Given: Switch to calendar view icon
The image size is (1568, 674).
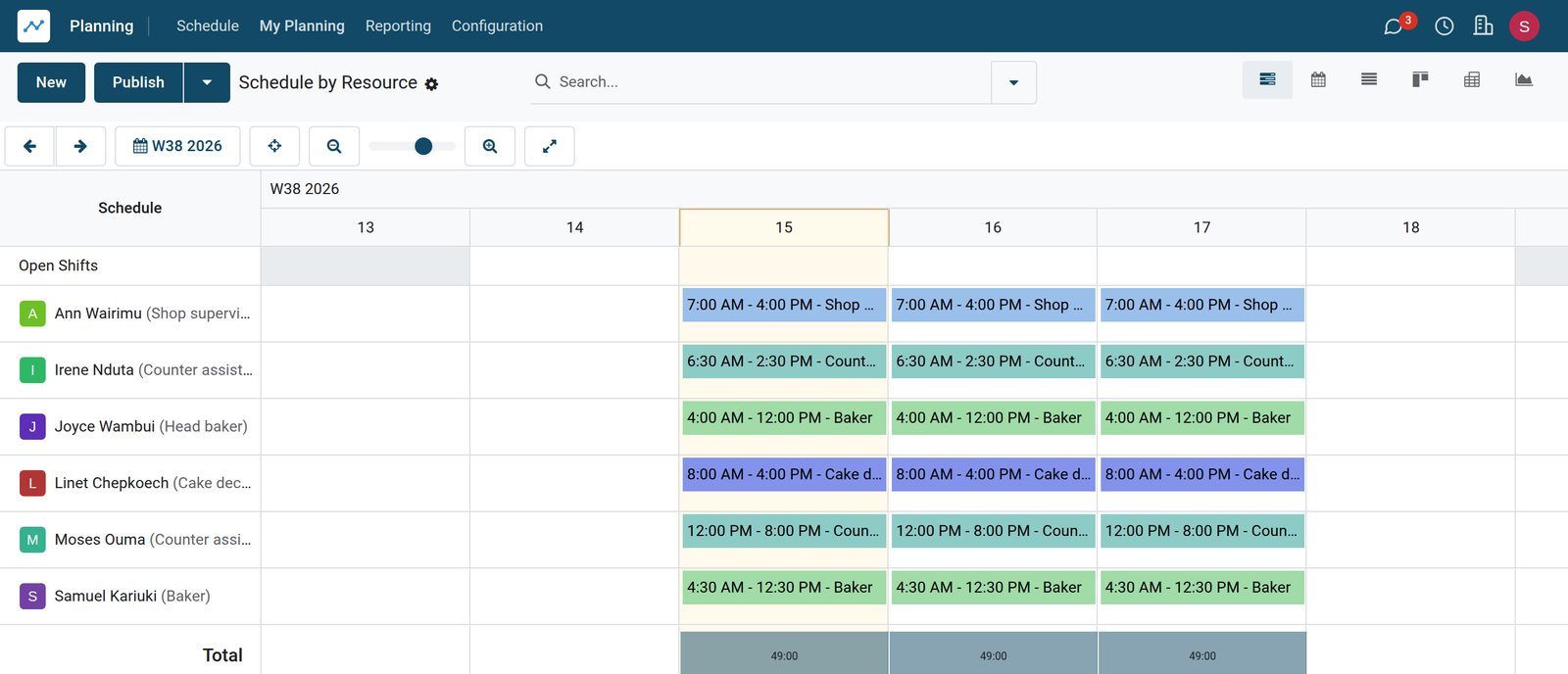Looking at the screenshot, I should tap(1318, 79).
